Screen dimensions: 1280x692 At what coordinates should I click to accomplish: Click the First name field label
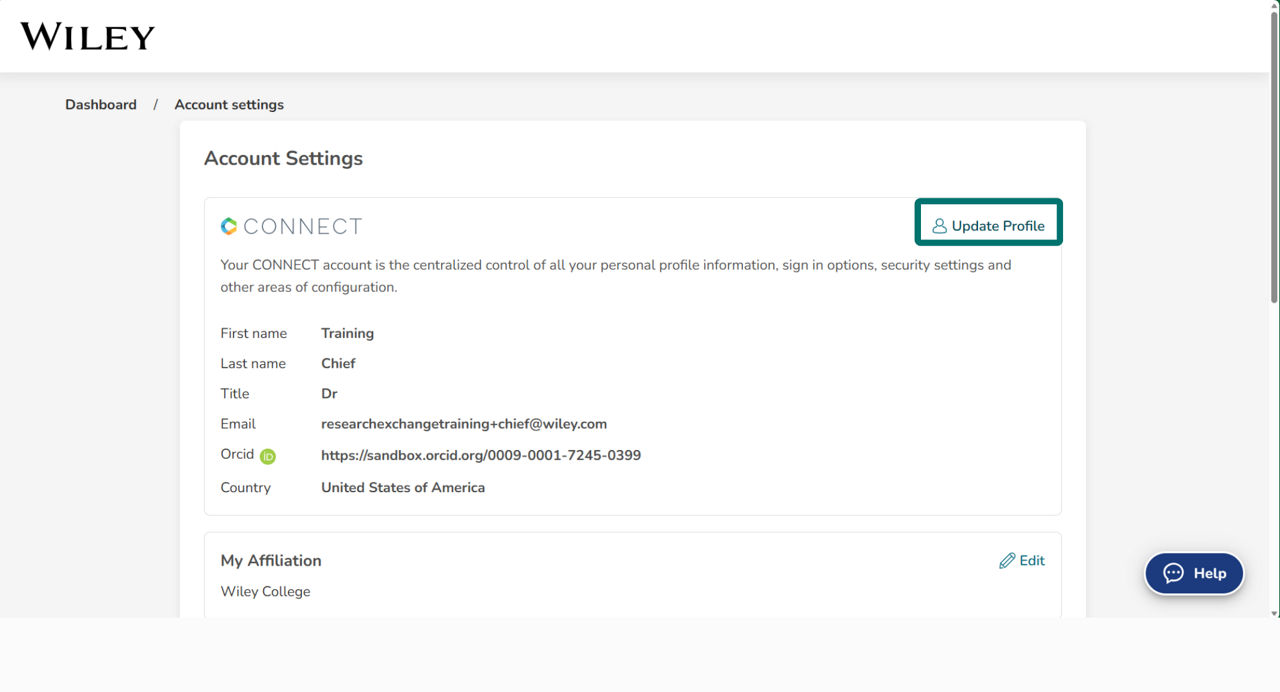[x=254, y=334]
